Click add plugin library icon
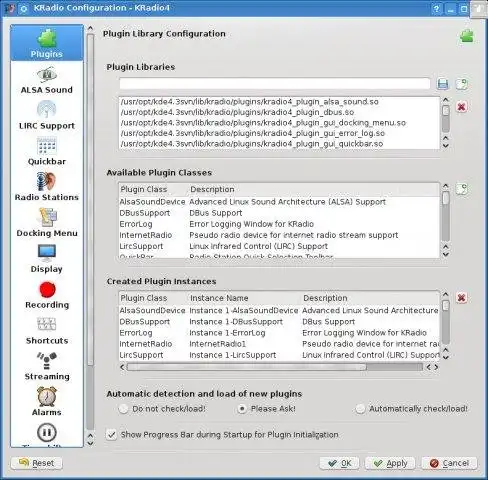This screenshot has height=480, width=488. 462,84
